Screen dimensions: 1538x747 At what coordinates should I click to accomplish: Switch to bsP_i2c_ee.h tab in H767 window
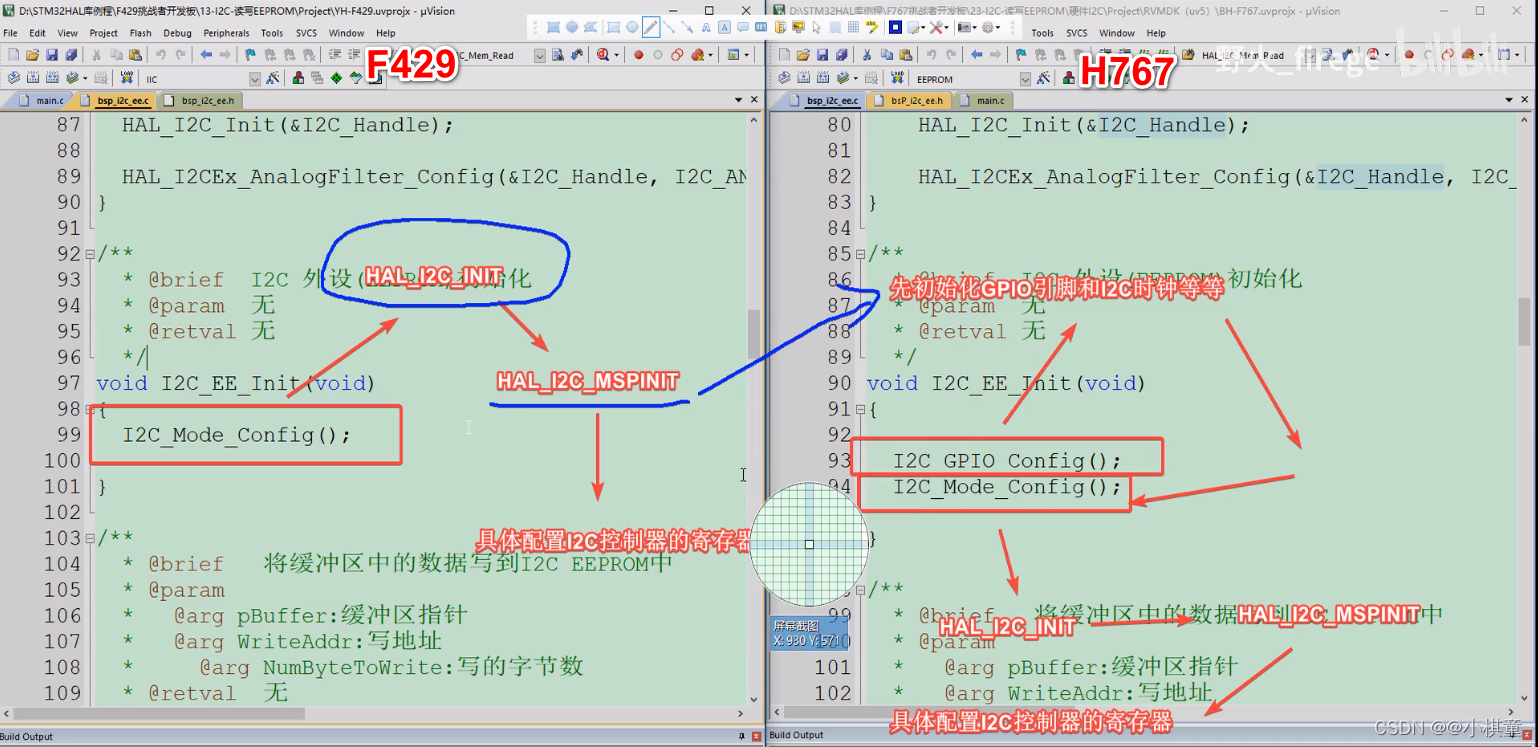[911, 100]
